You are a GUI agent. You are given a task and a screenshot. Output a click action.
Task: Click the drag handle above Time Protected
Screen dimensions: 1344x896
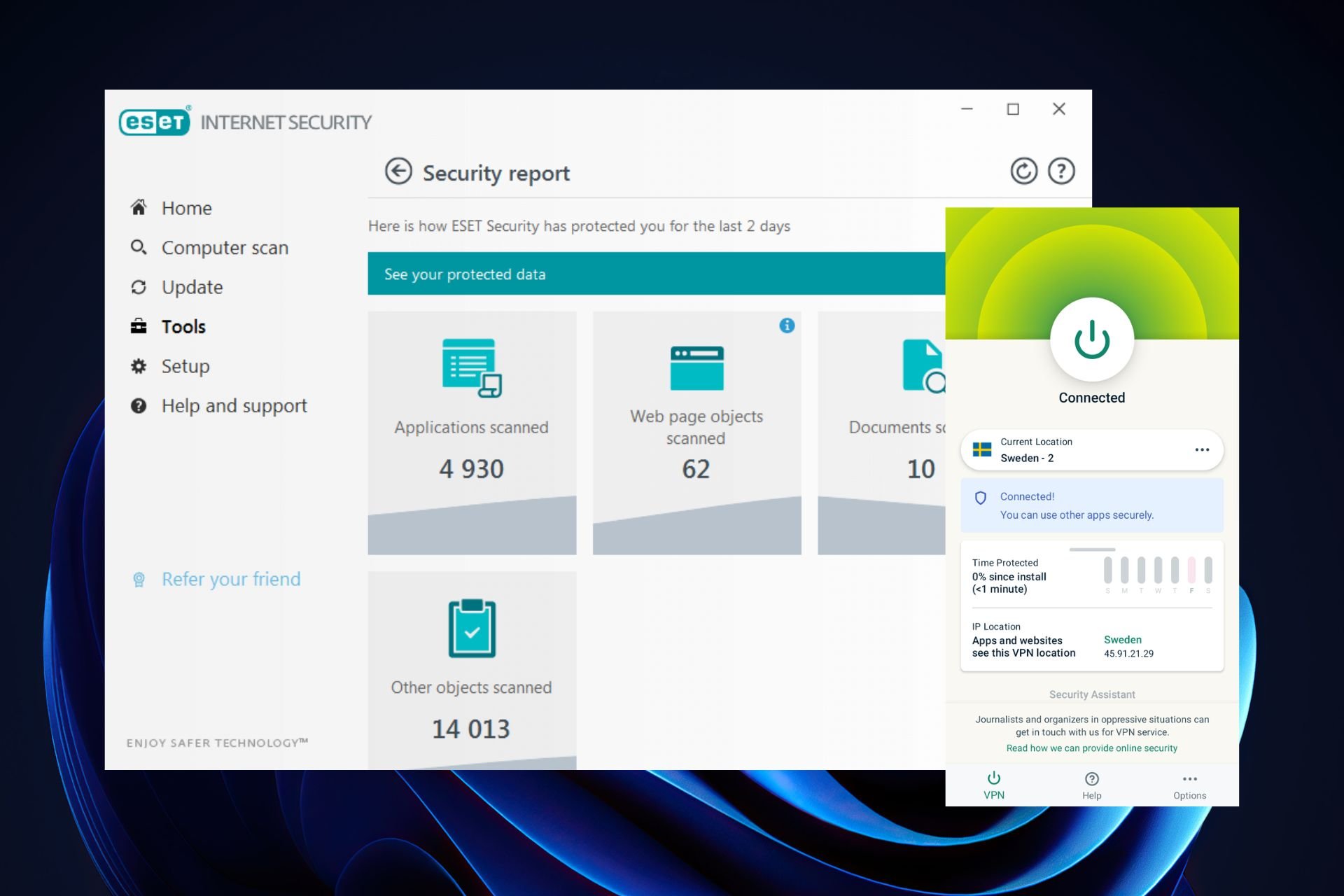click(x=1091, y=549)
